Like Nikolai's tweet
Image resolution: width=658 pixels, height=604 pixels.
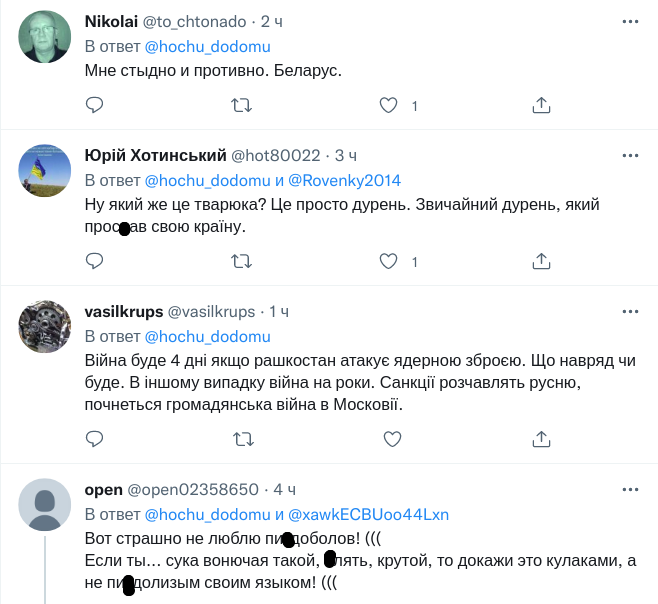pyautogui.click(x=390, y=105)
